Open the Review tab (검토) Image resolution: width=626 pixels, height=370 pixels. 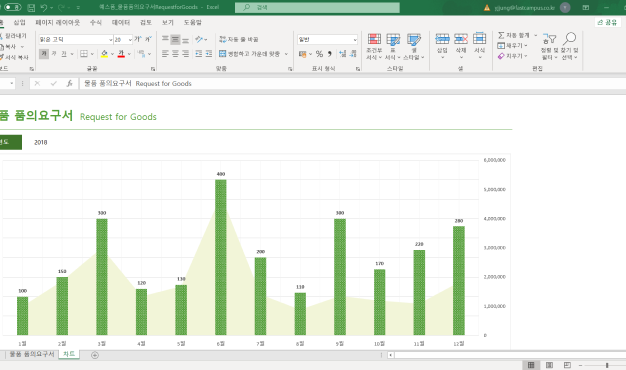(146, 22)
